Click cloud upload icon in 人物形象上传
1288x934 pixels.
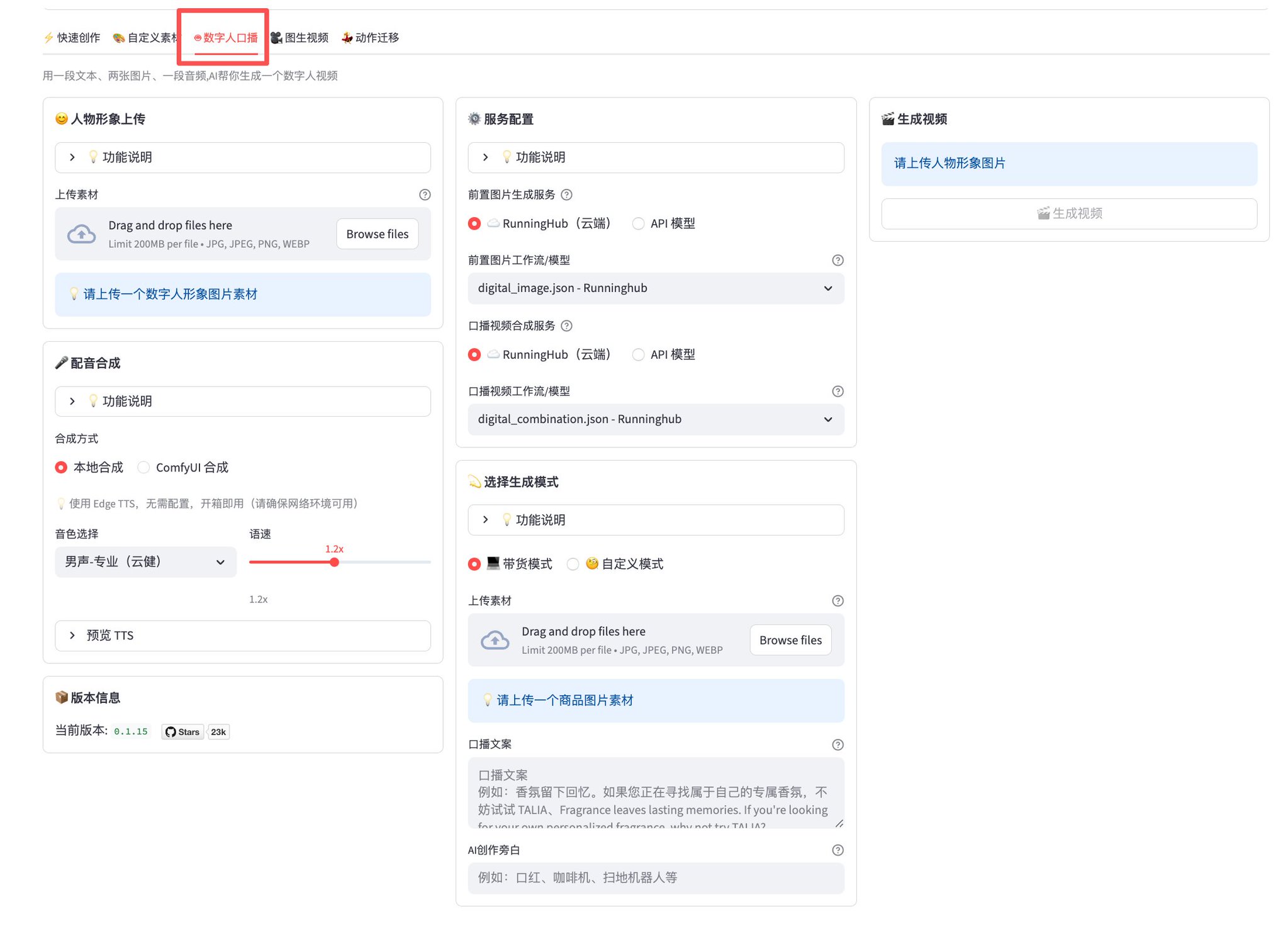(82, 234)
